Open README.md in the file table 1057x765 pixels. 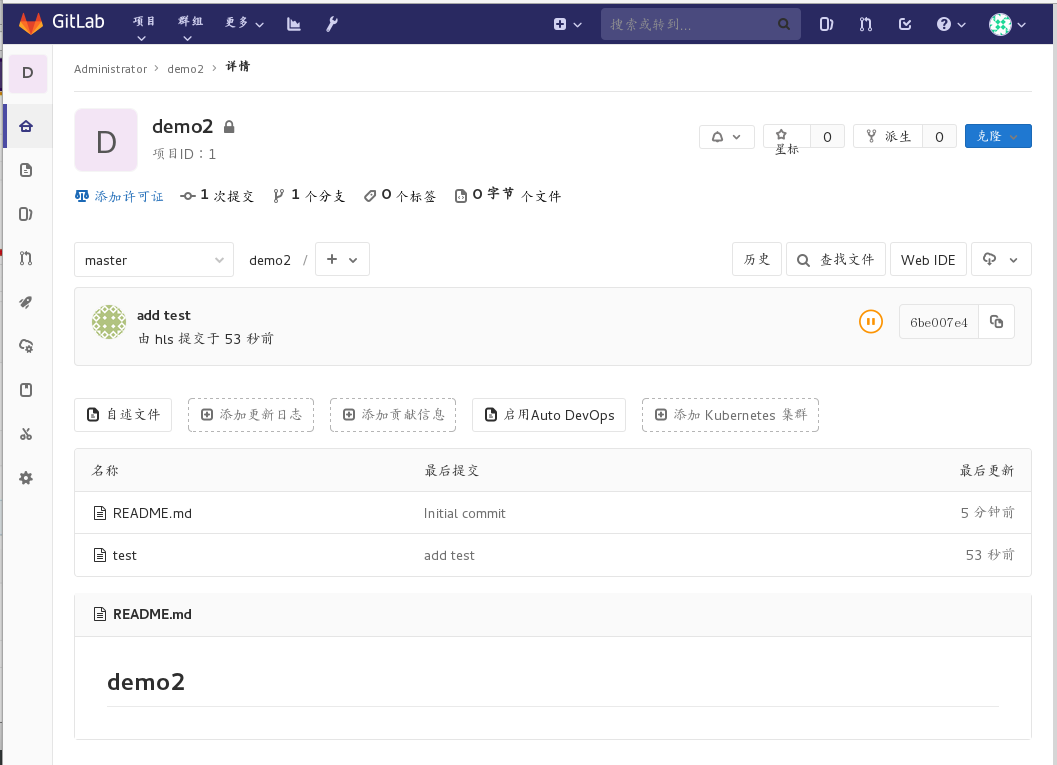click(152, 513)
